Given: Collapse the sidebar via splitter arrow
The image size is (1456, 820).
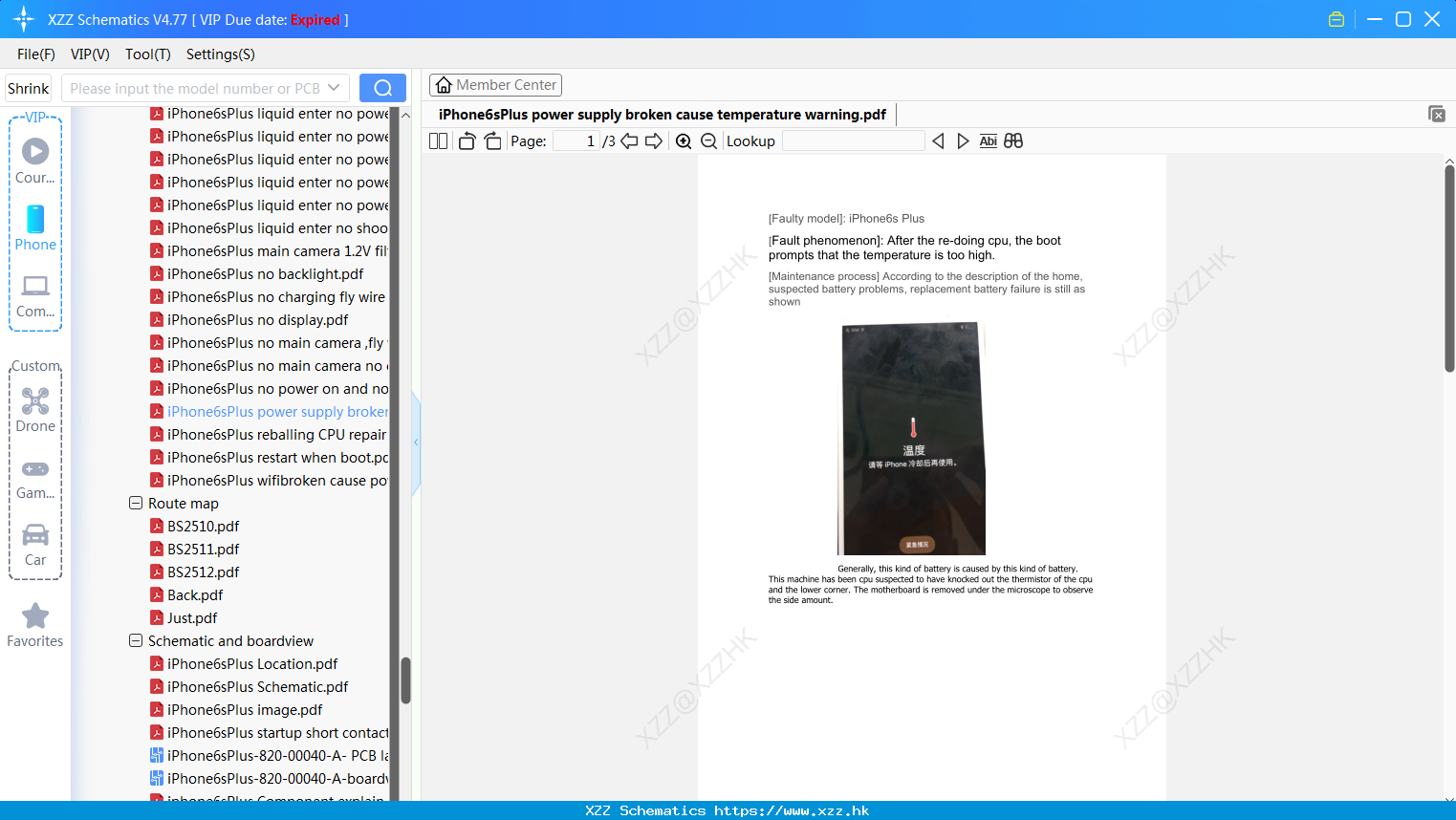Looking at the screenshot, I should coord(416,442).
